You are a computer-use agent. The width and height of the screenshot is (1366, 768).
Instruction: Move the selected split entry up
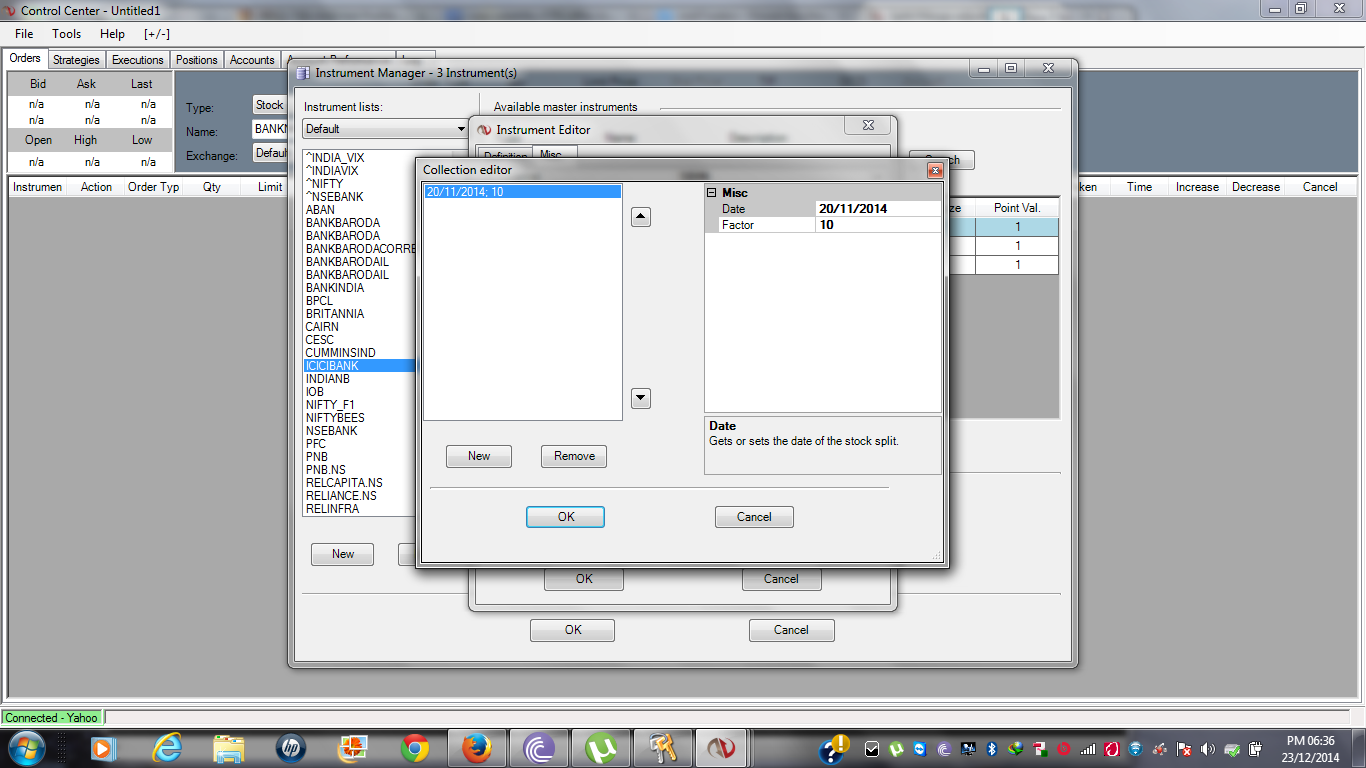click(x=641, y=217)
